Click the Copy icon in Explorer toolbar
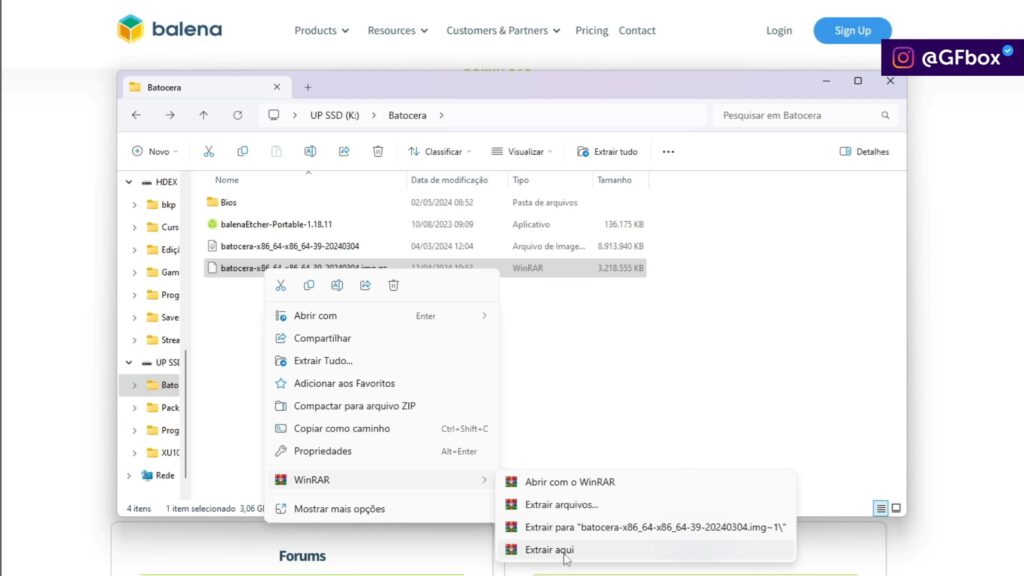 tap(242, 152)
